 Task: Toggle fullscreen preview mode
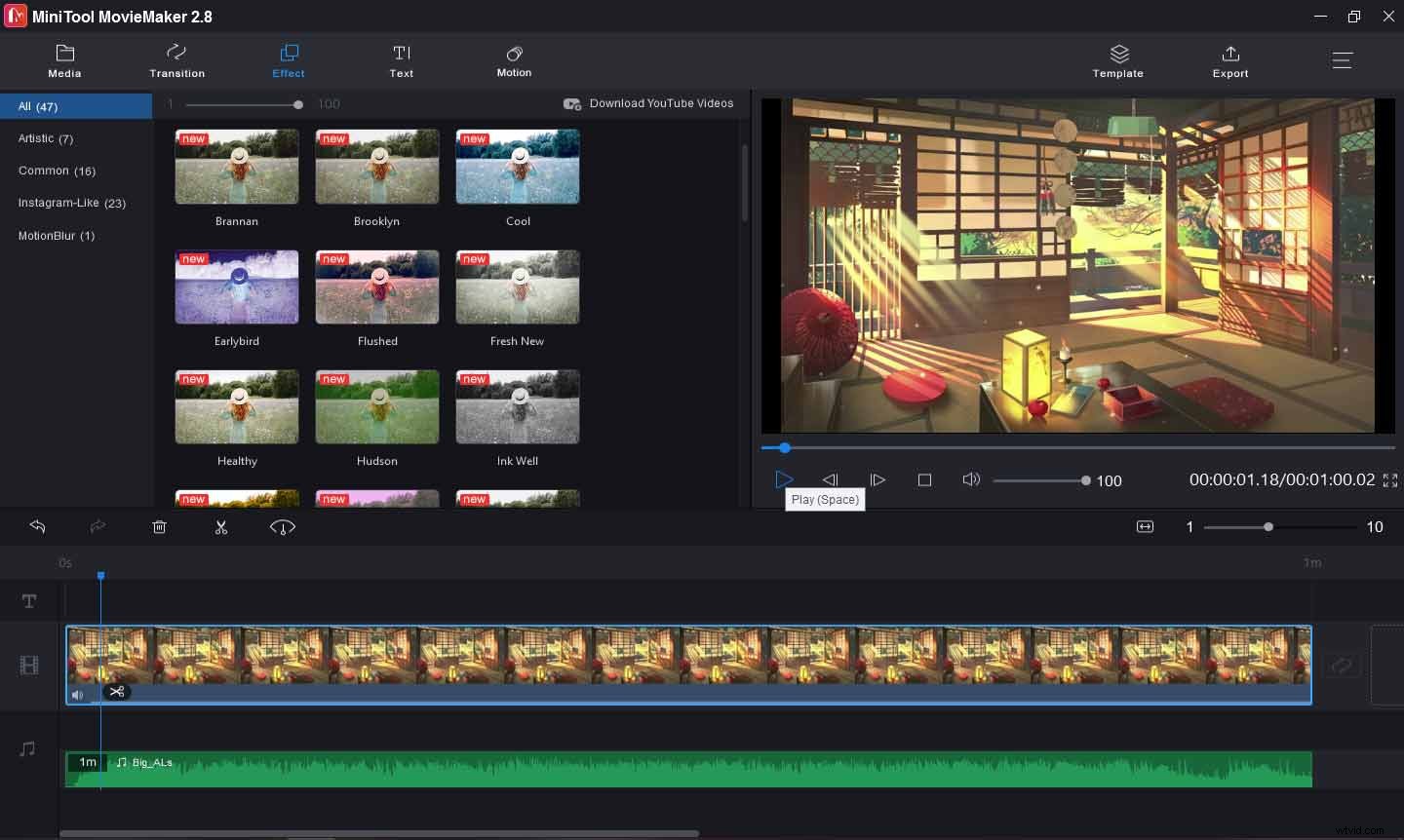[x=1390, y=479]
